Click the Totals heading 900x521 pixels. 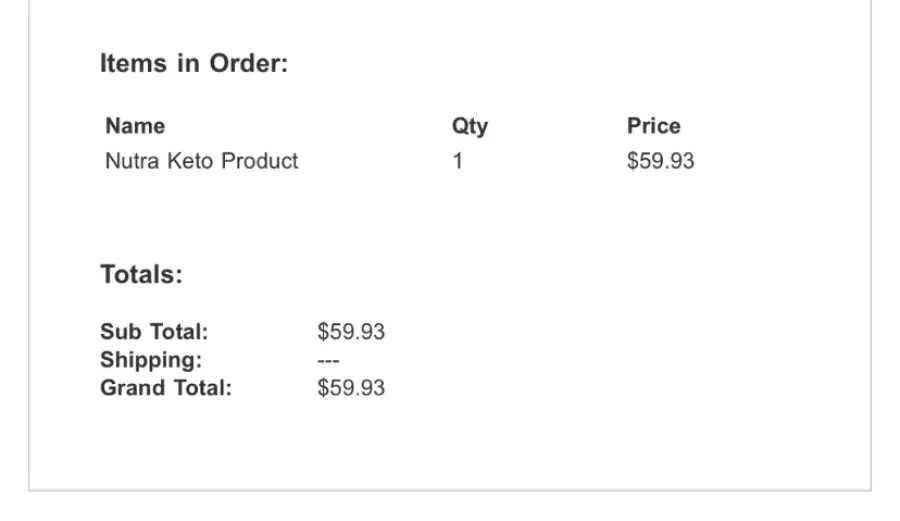coord(141,274)
